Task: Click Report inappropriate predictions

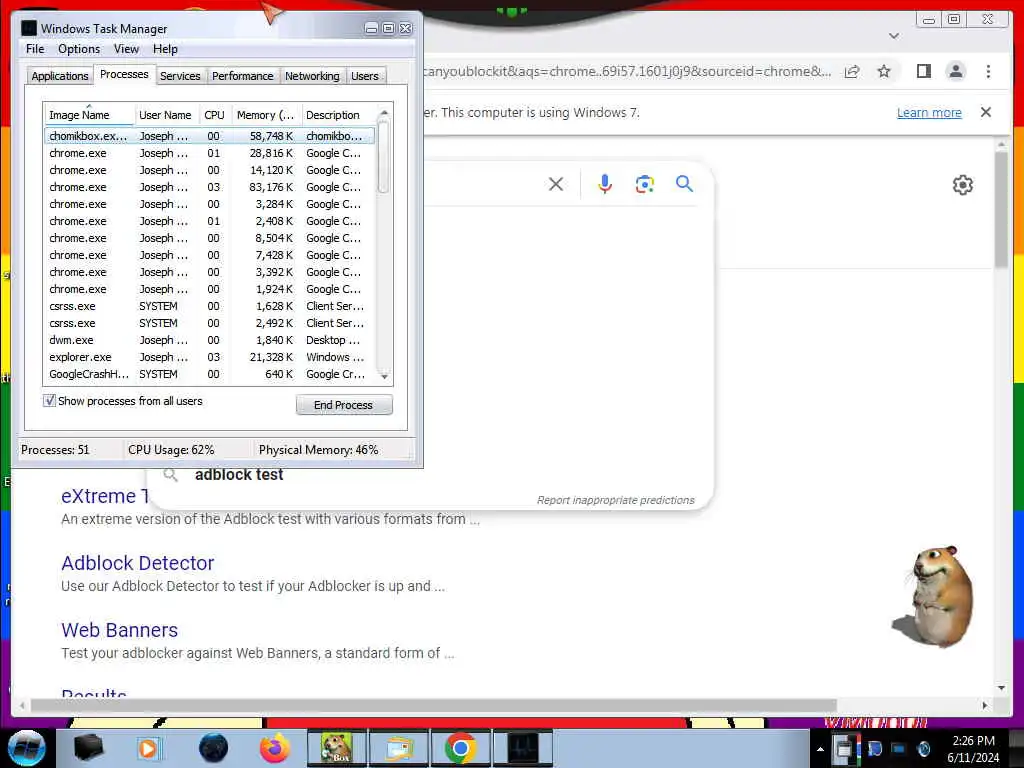Action: [x=615, y=500]
